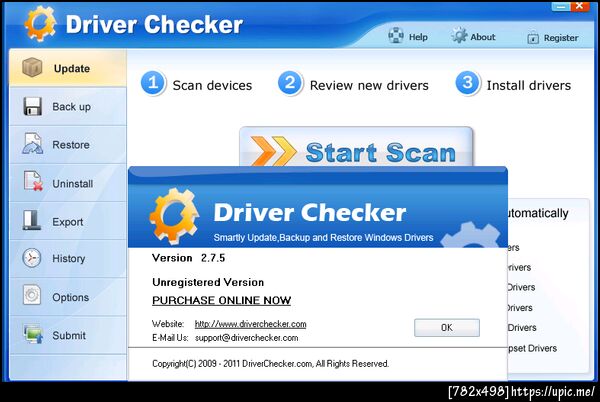
Task: Open the Help menu text
Action: (418, 37)
